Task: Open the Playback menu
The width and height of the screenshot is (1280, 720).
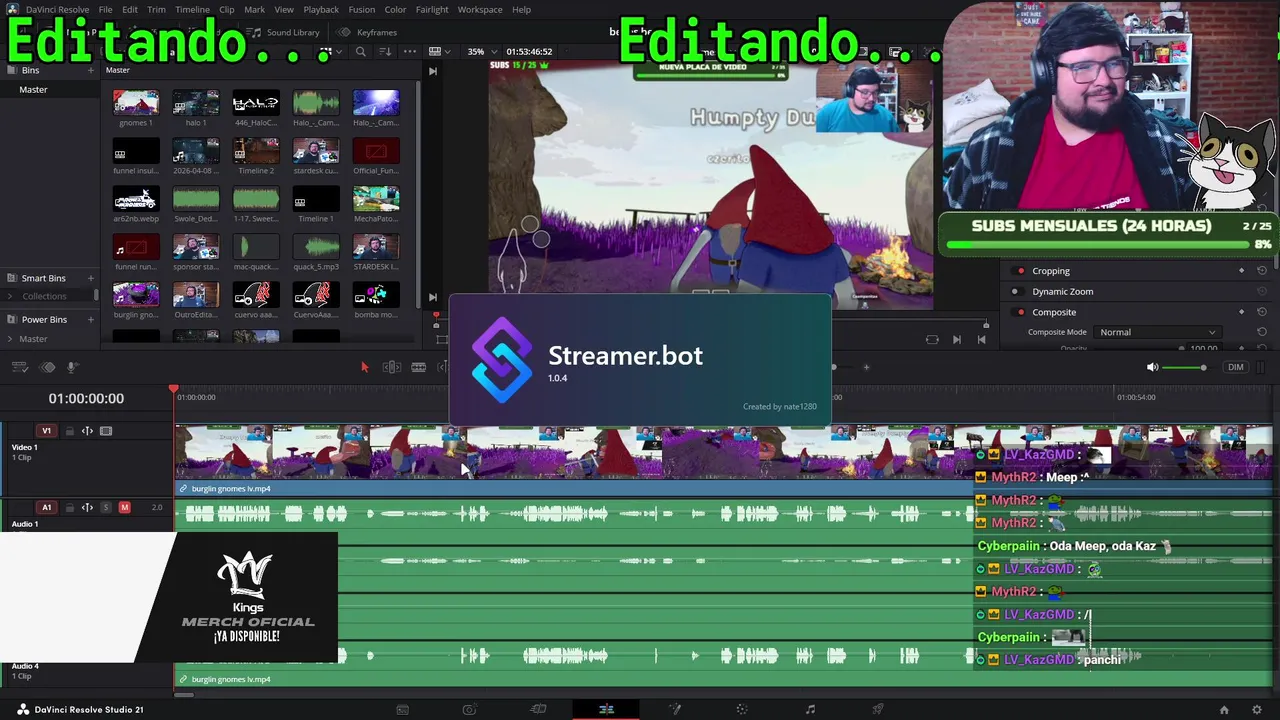Action: (x=321, y=9)
